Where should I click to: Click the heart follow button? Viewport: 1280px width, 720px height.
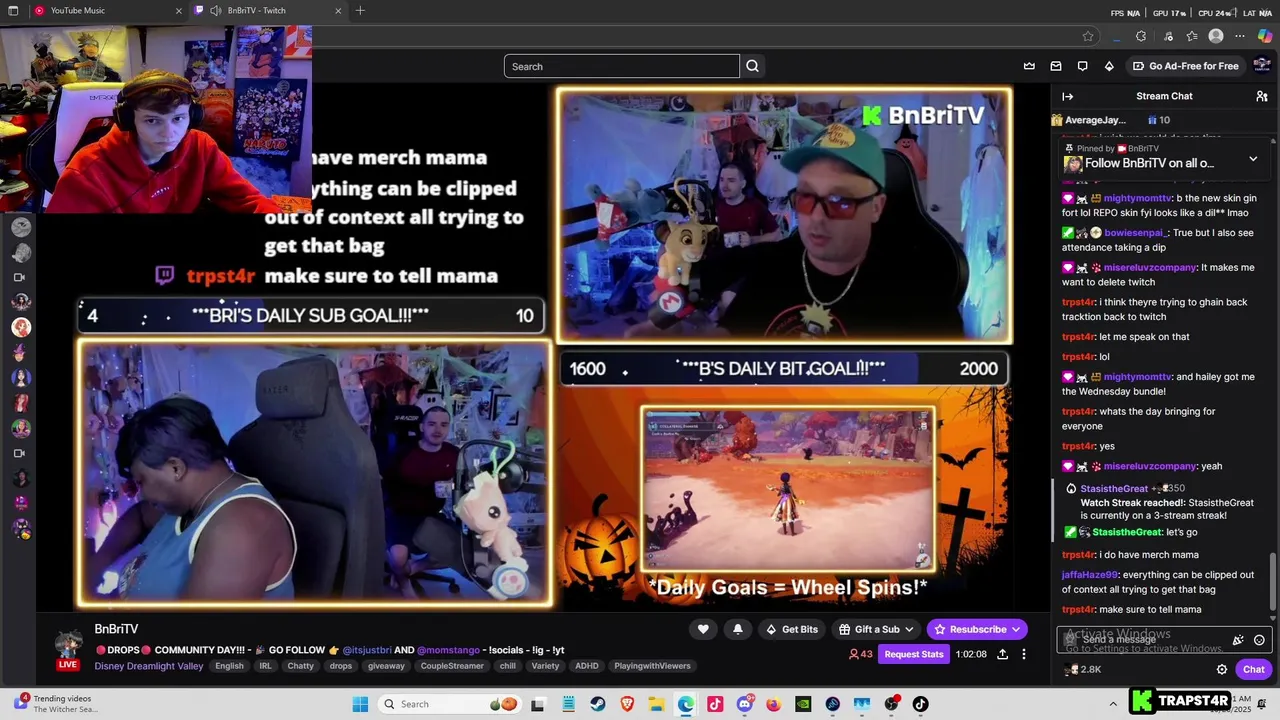pos(703,629)
